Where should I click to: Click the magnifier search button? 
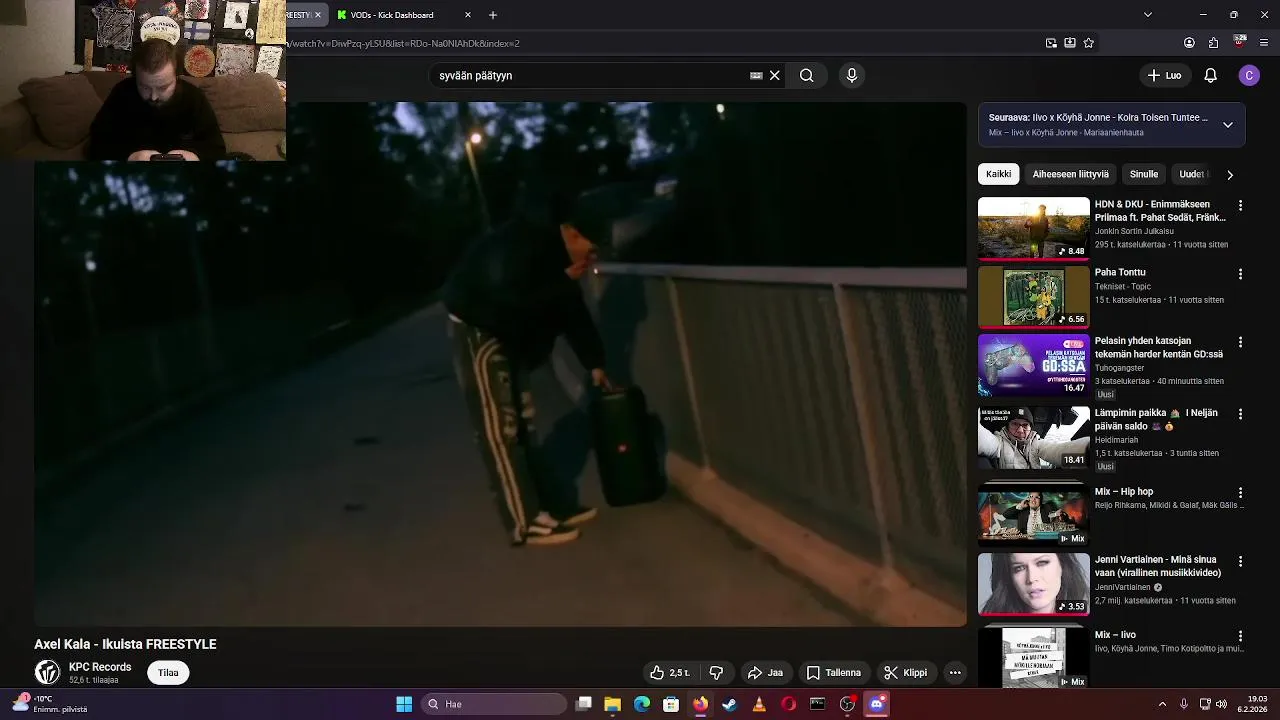[x=806, y=75]
